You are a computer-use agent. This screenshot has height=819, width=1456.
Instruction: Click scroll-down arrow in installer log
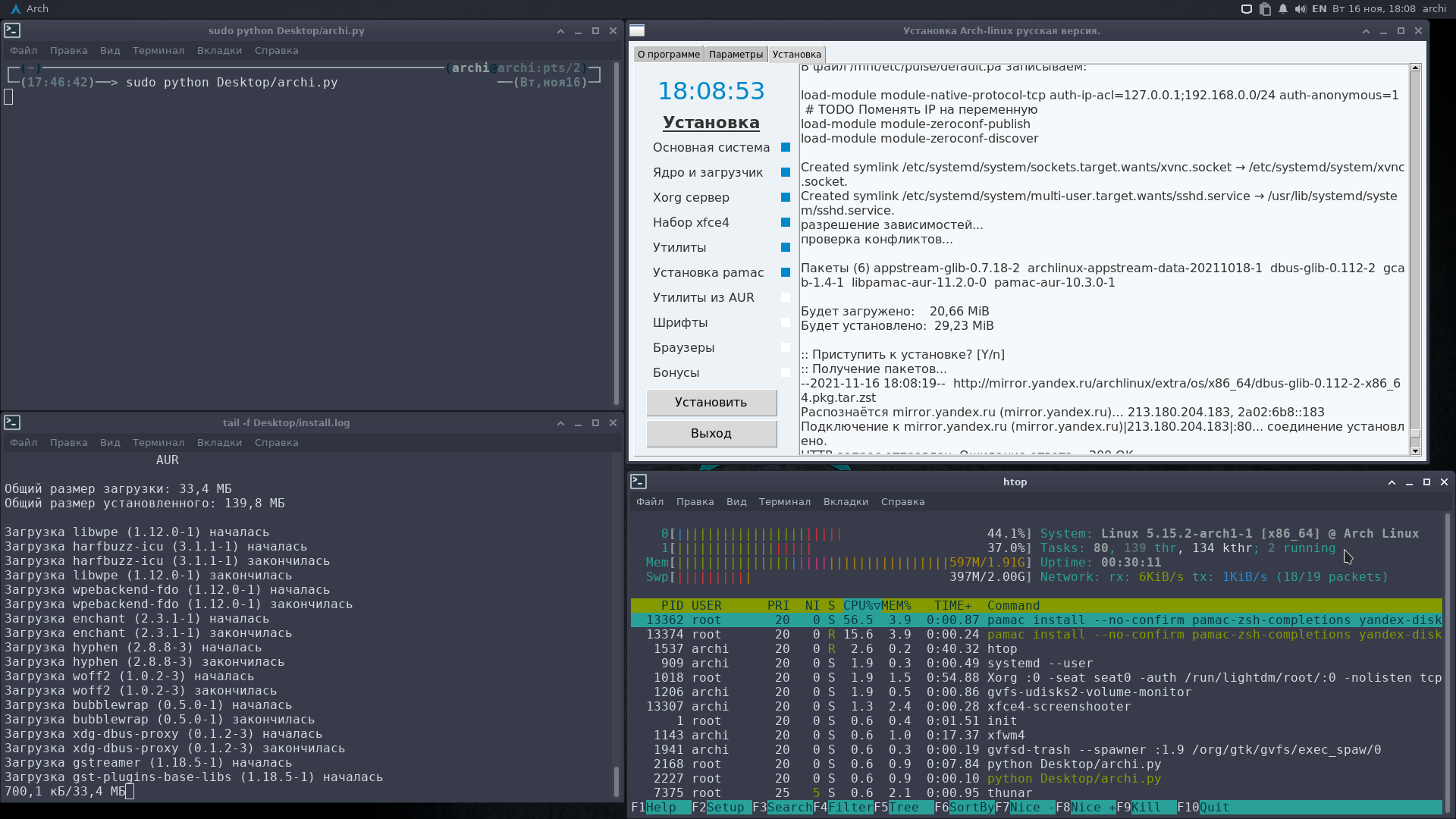(x=1415, y=451)
